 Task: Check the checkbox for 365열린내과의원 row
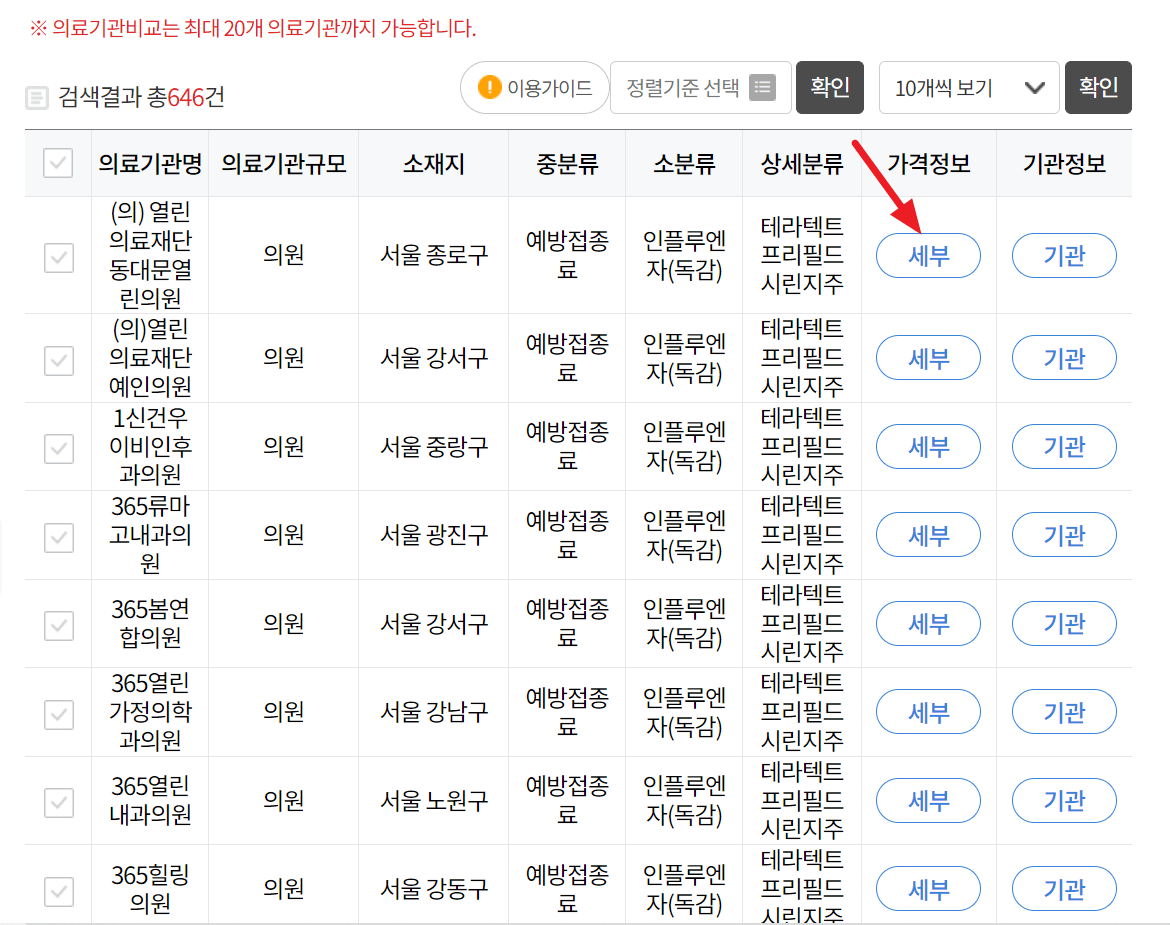pos(57,800)
